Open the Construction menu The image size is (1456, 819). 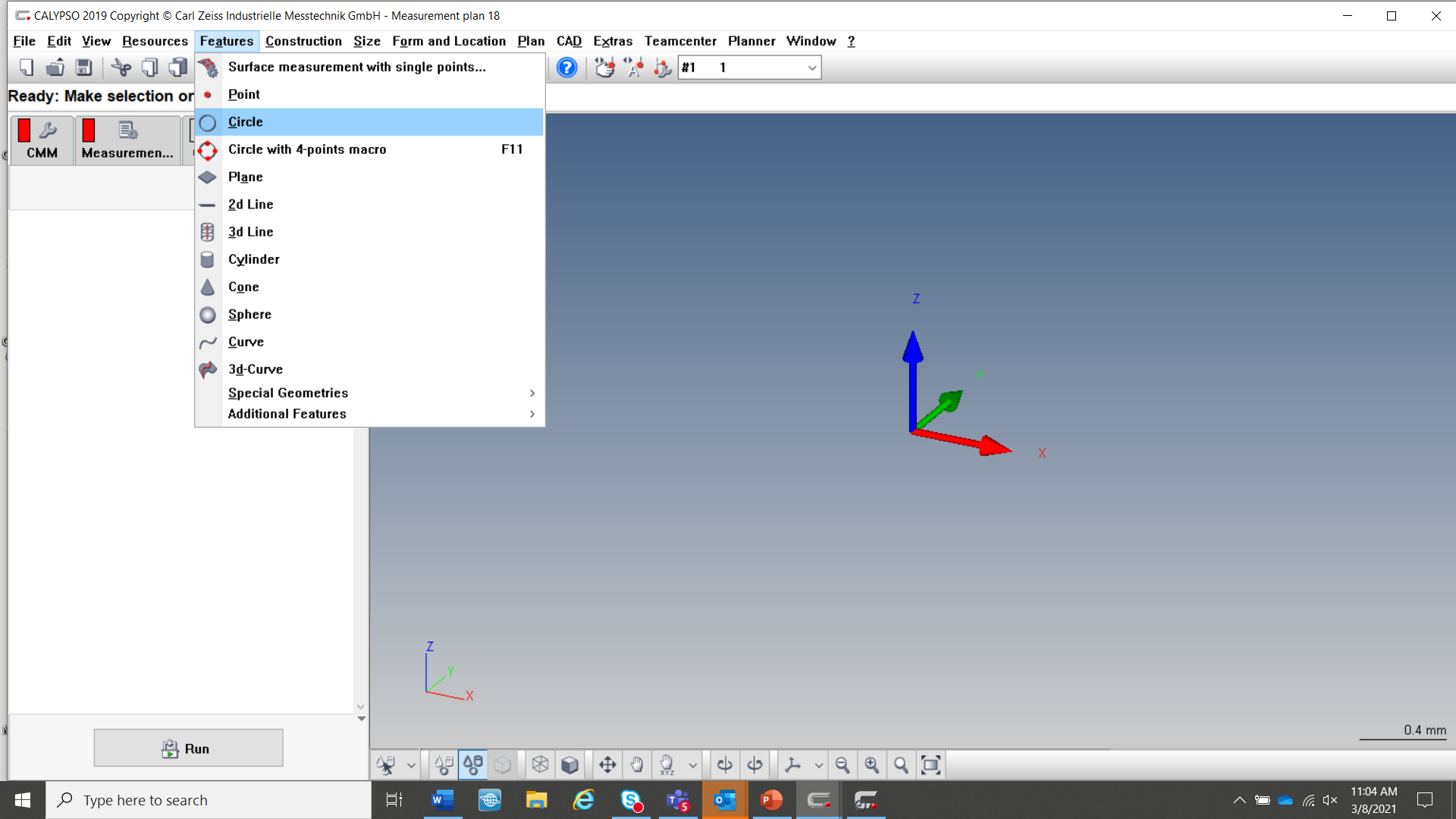pos(303,41)
